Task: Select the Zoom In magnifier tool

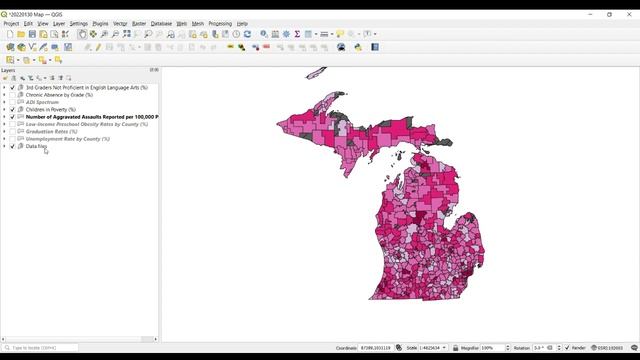Action: 104,34
